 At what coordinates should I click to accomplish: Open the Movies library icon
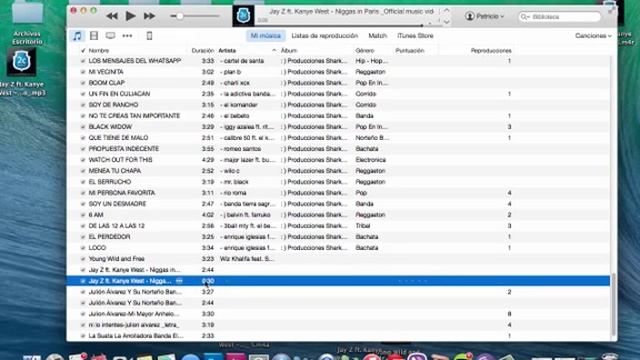tap(94, 36)
